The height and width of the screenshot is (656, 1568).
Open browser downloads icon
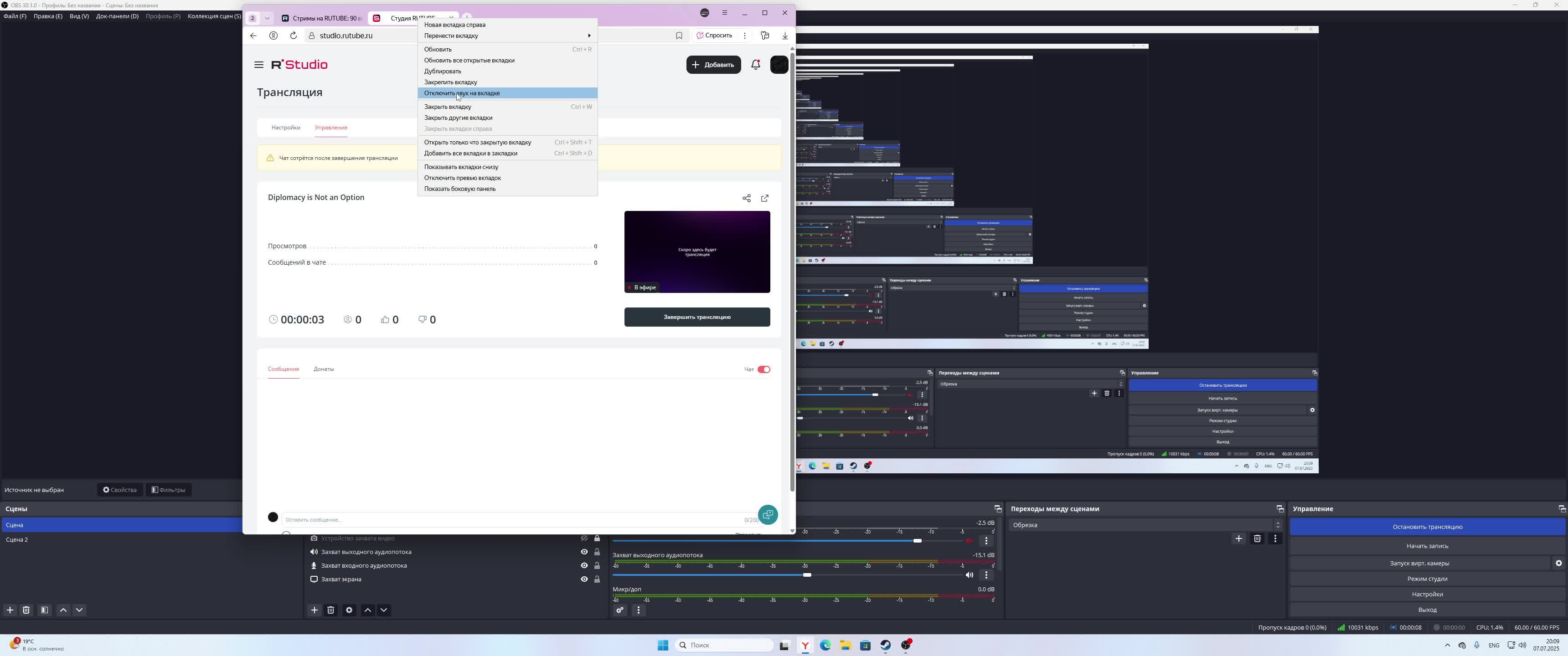click(x=785, y=35)
